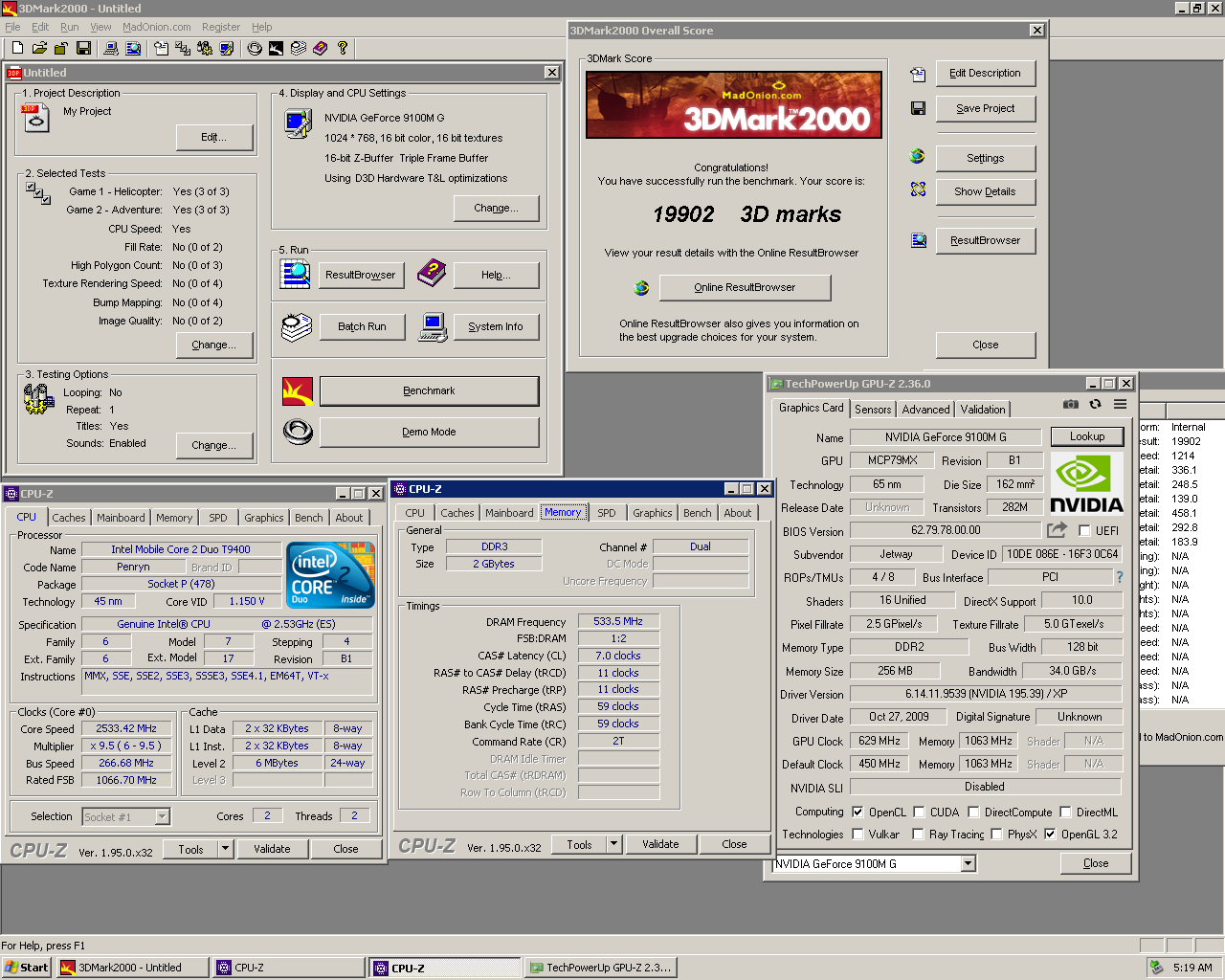The image size is (1225, 980).
Task: Open the GPU-Z hamburger menu icon
Action: [1120, 405]
